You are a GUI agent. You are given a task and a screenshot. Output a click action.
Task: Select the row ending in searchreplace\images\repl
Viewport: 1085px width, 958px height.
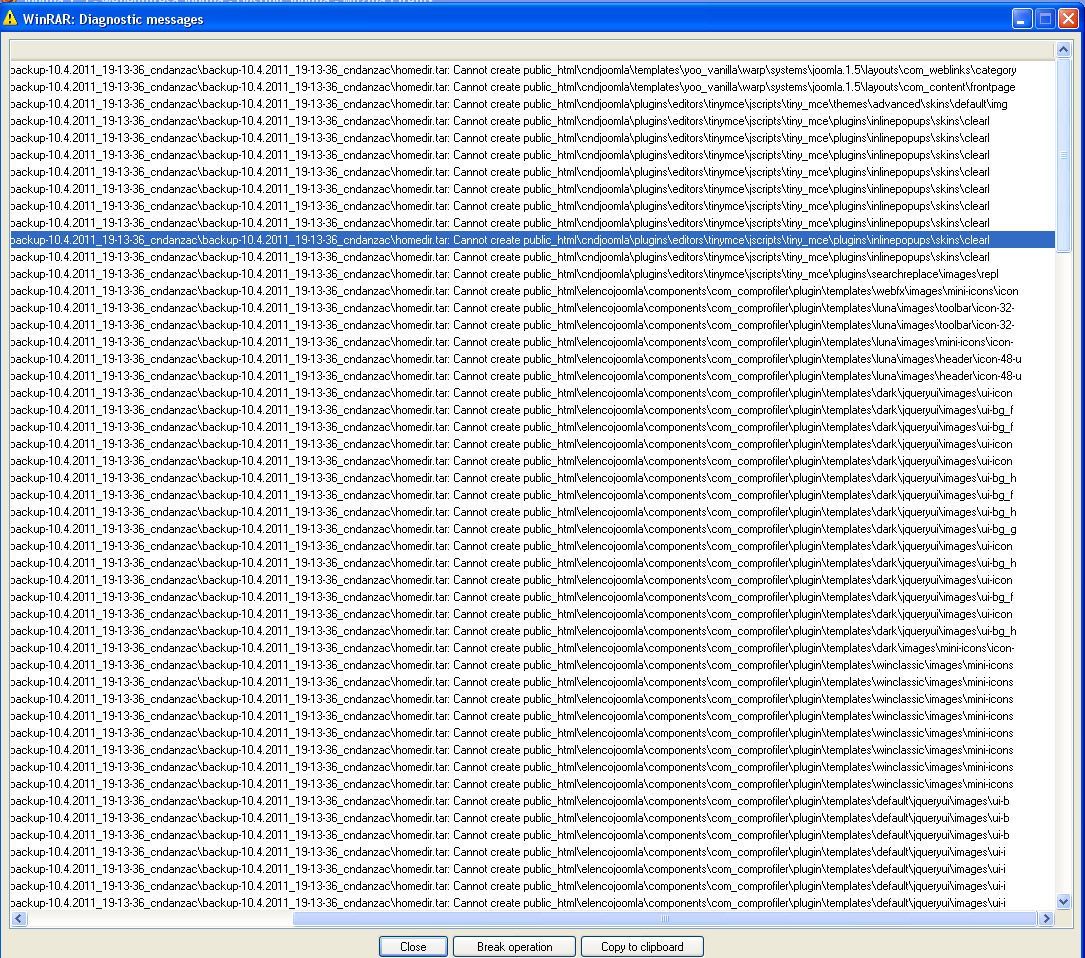tap(532, 274)
